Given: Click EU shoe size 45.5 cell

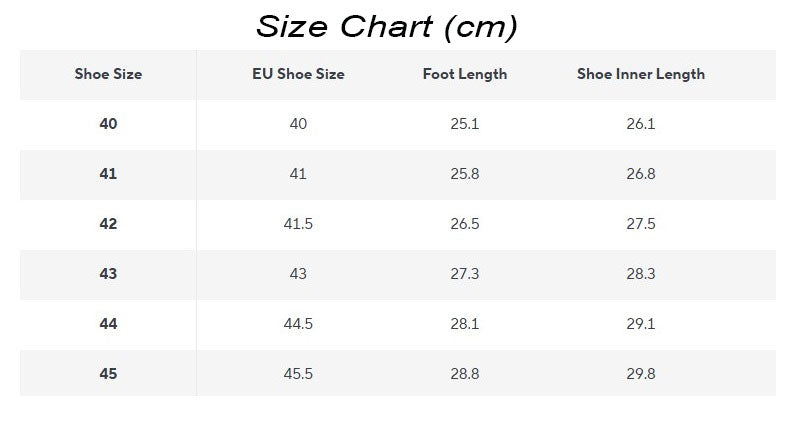Looking at the screenshot, I should [298, 373].
